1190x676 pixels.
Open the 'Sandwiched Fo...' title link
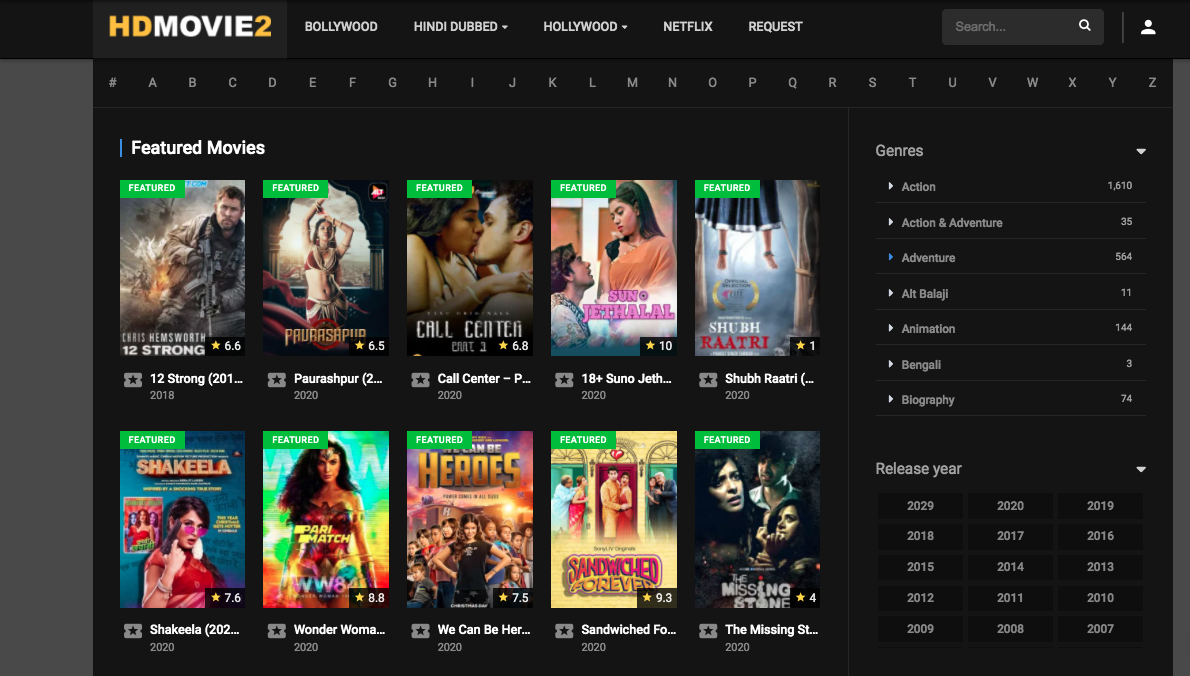[628, 630]
